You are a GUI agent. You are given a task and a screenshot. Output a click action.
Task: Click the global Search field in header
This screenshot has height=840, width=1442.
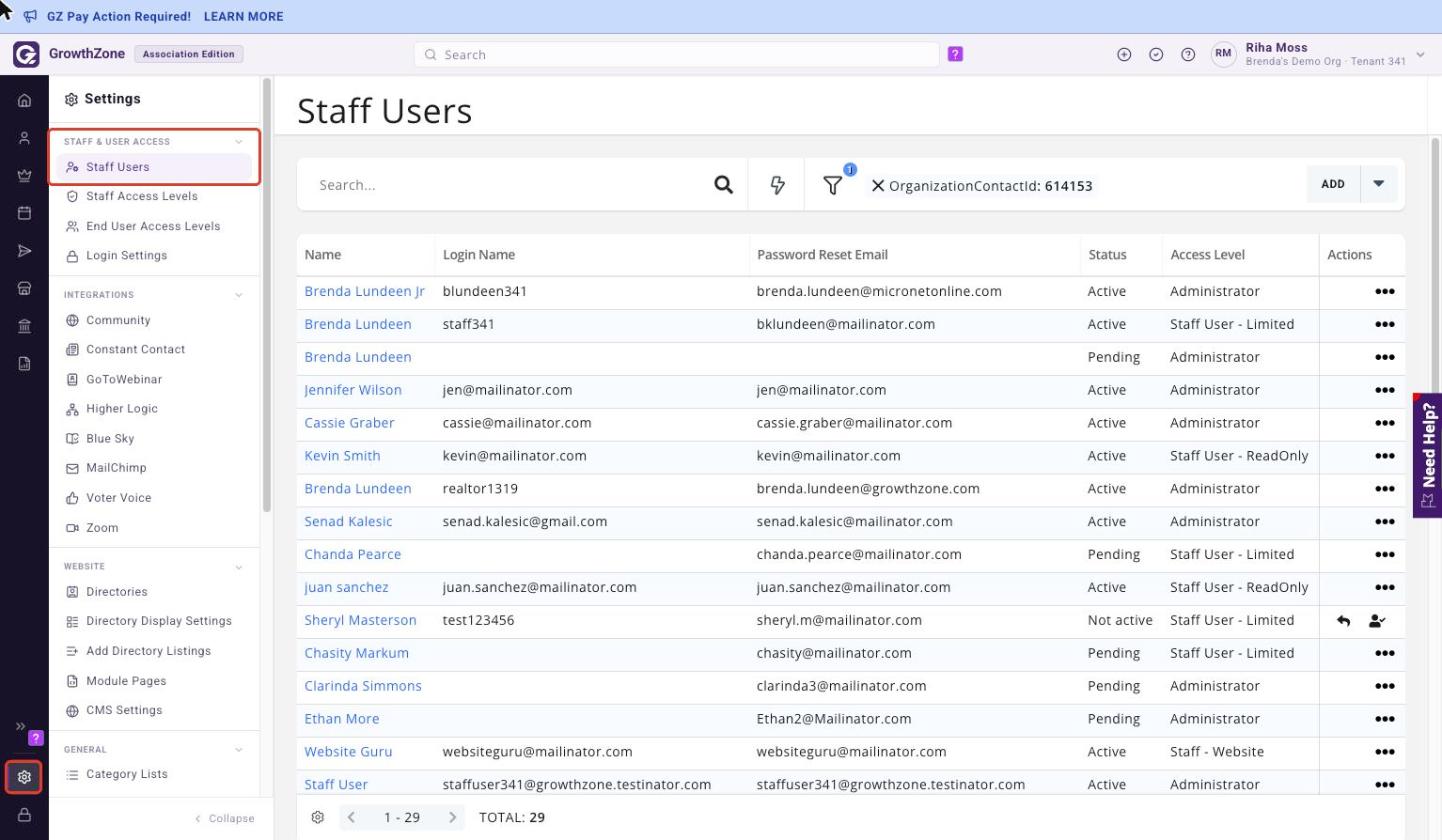click(676, 55)
